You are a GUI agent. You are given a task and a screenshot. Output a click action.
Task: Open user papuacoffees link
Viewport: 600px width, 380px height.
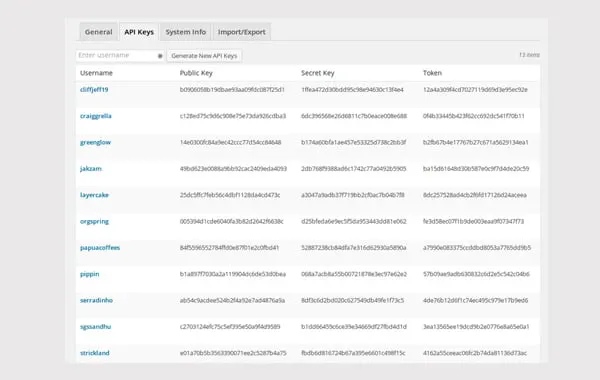tap(100, 248)
